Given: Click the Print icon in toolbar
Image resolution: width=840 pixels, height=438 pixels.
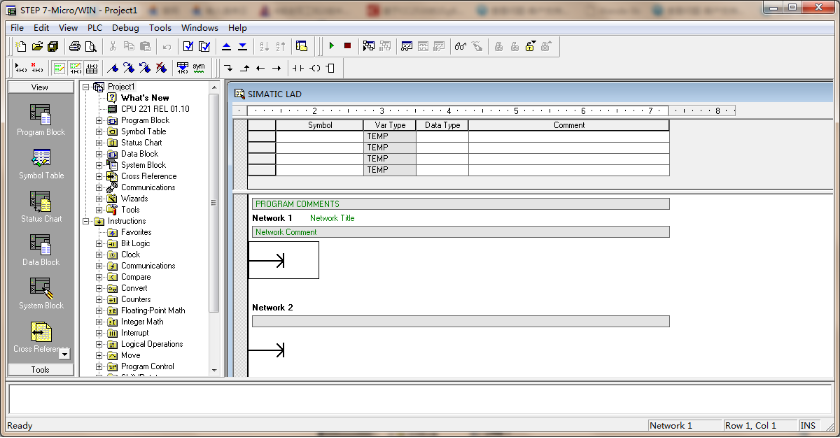Looking at the screenshot, I should [74, 46].
